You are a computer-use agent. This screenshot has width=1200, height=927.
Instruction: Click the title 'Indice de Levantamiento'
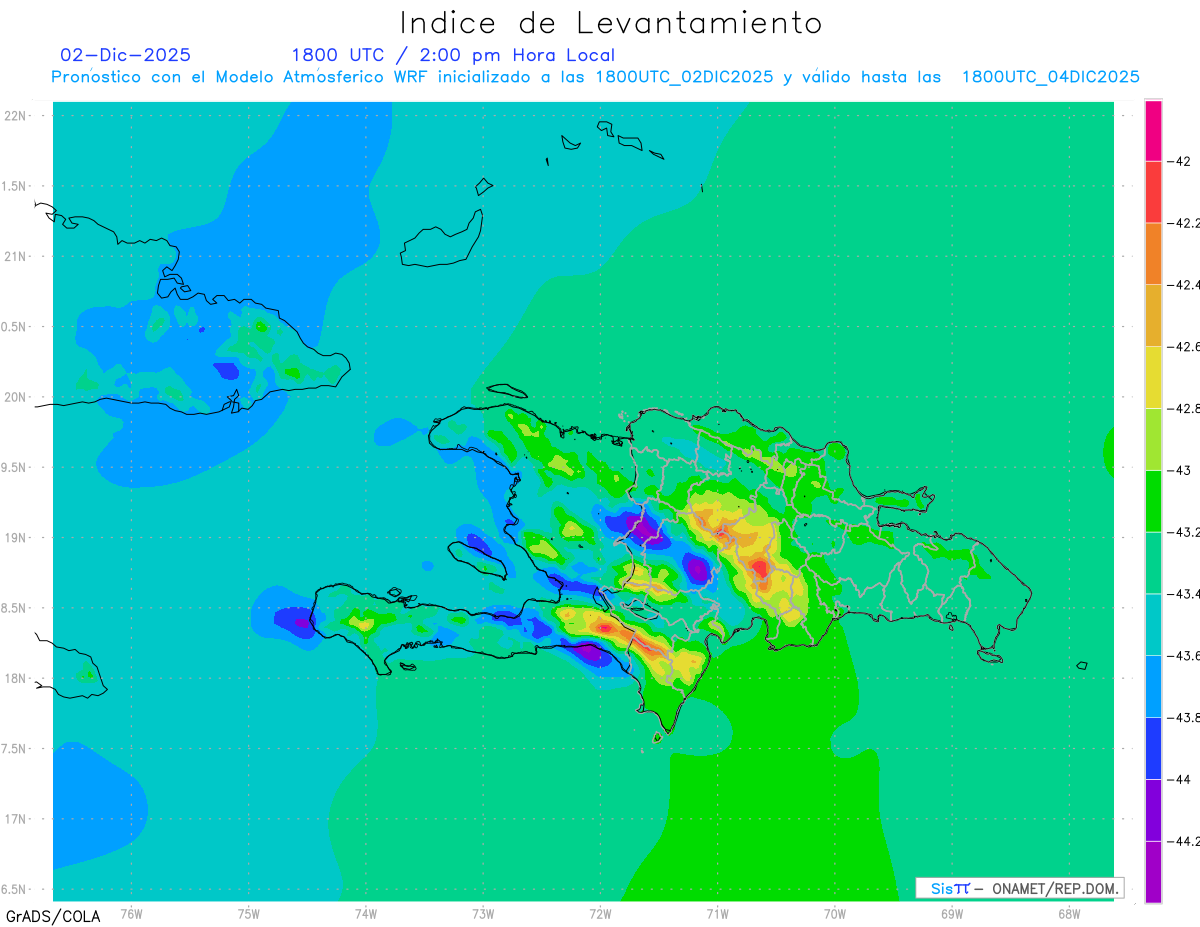(611, 22)
